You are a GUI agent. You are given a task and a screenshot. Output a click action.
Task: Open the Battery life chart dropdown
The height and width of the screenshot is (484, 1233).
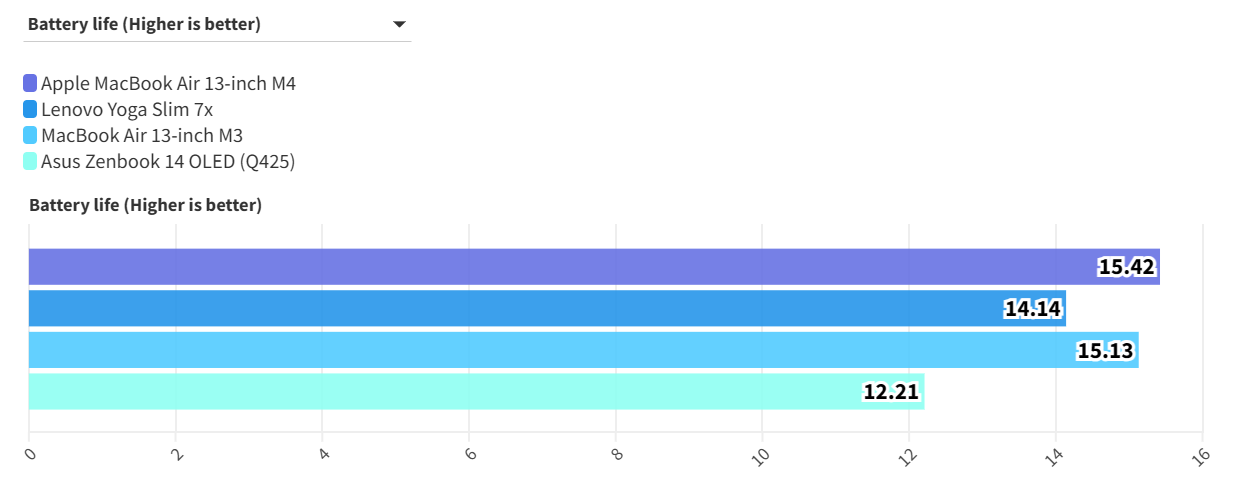(216, 24)
